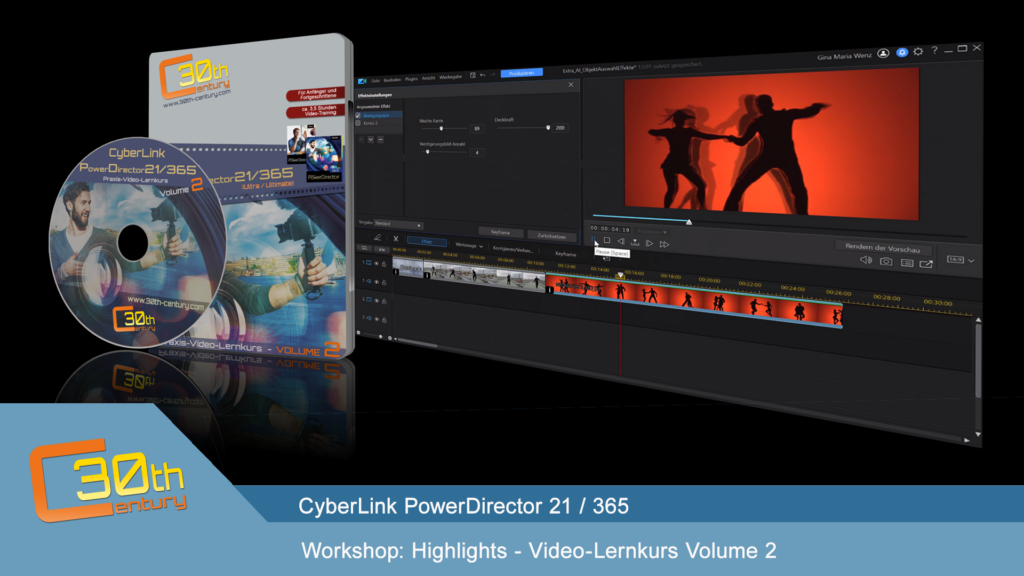Click the snapshot camera icon
Viewport: 1024px width, 576px height.
[x=886, y=261]
